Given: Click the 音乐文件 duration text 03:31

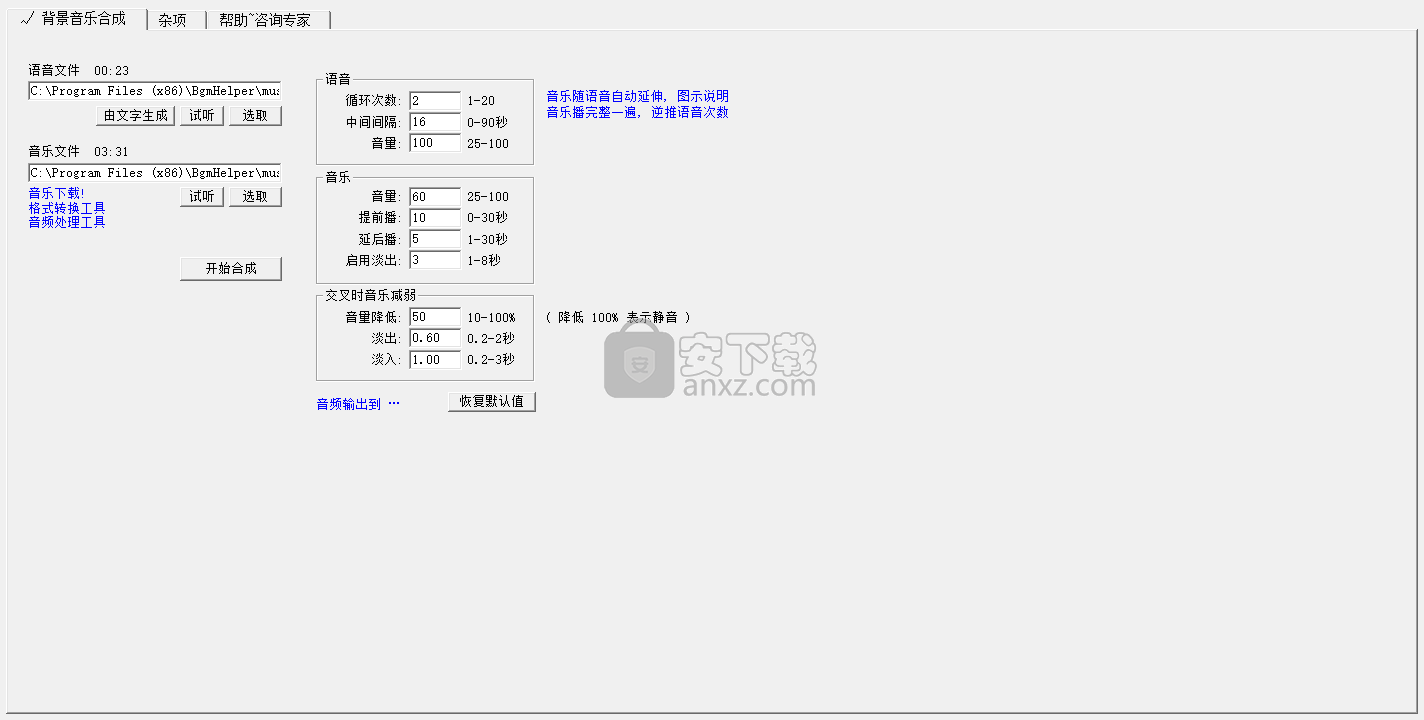Looking at the screenshot, I should [111, 152].
